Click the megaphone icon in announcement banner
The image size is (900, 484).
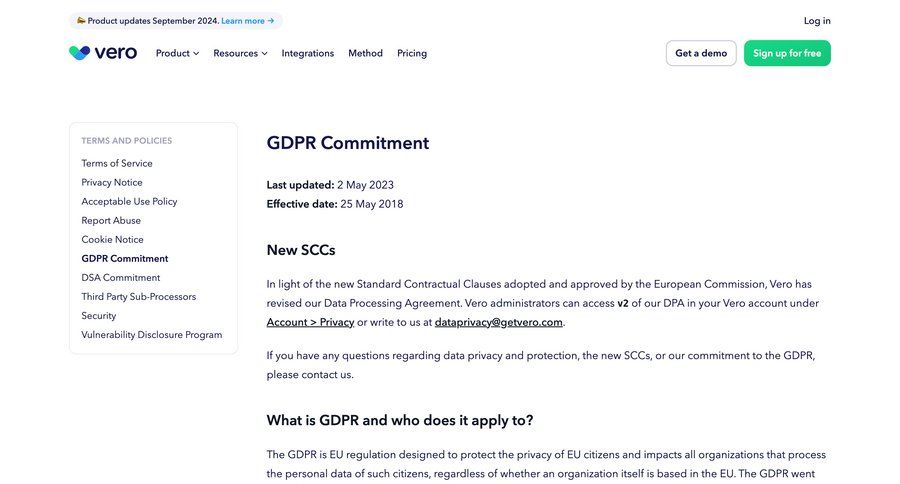click(x=81, y=20)
